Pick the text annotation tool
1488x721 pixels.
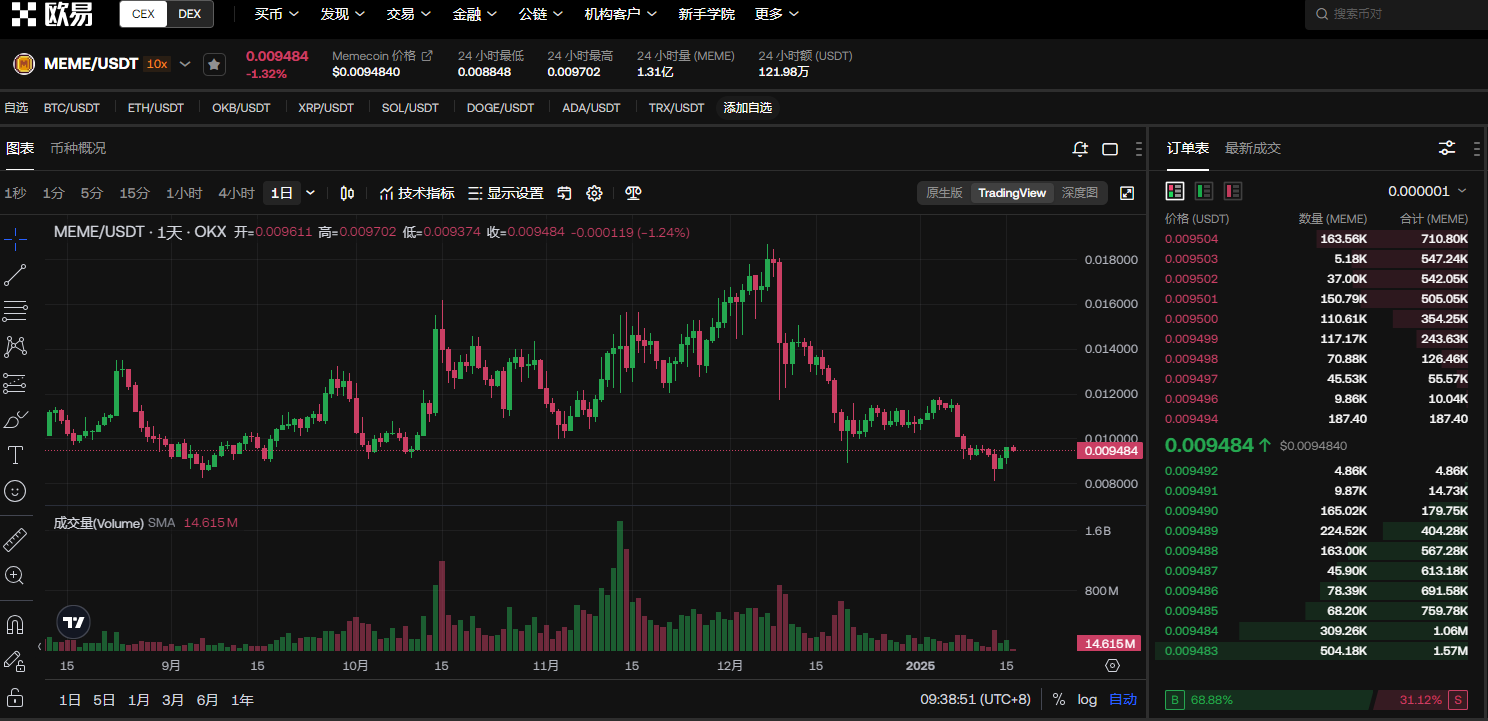[15, 455]
